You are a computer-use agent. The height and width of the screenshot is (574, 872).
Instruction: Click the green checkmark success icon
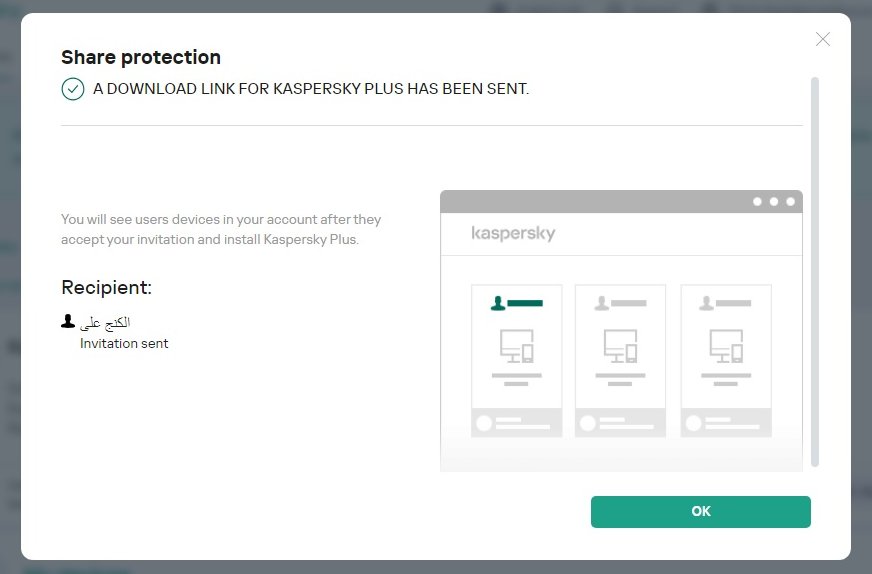click(x=72, y=89)
